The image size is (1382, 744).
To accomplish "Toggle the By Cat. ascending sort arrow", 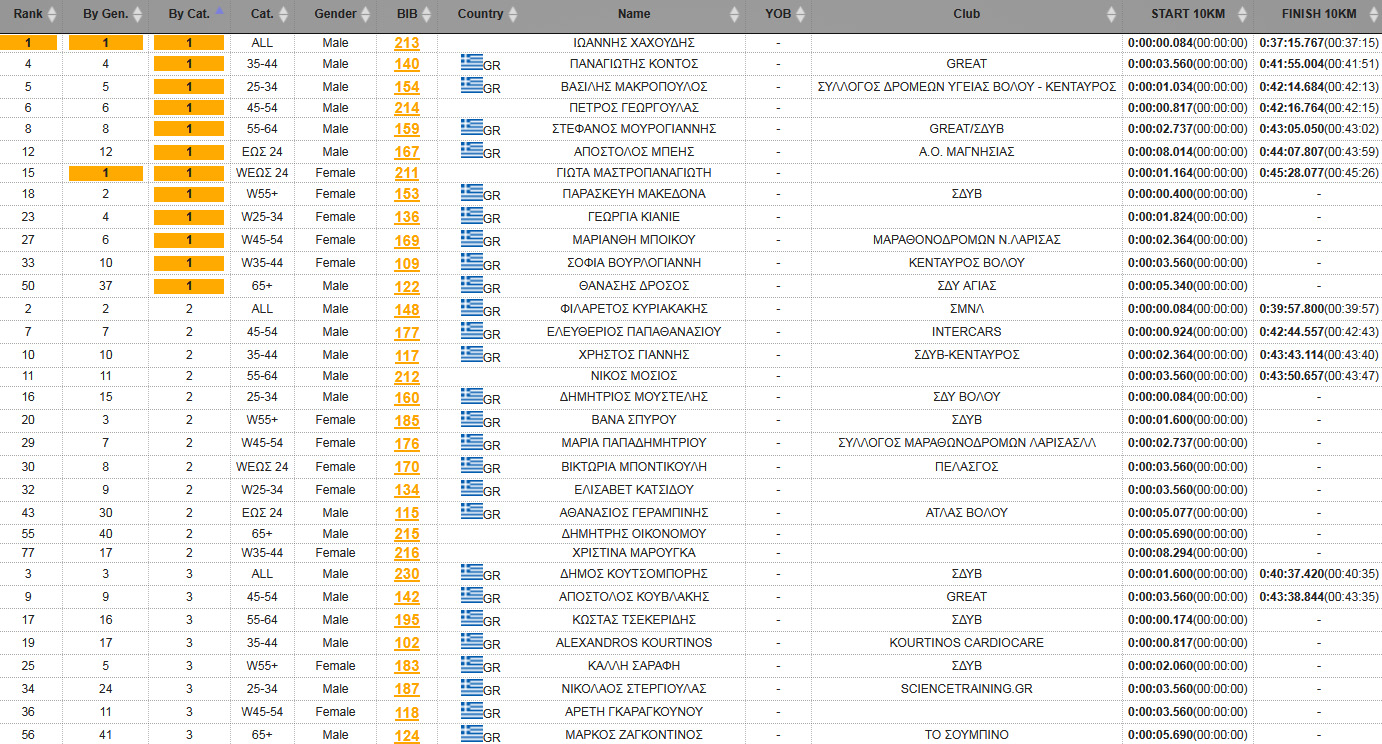I will (x=219, y=11).
